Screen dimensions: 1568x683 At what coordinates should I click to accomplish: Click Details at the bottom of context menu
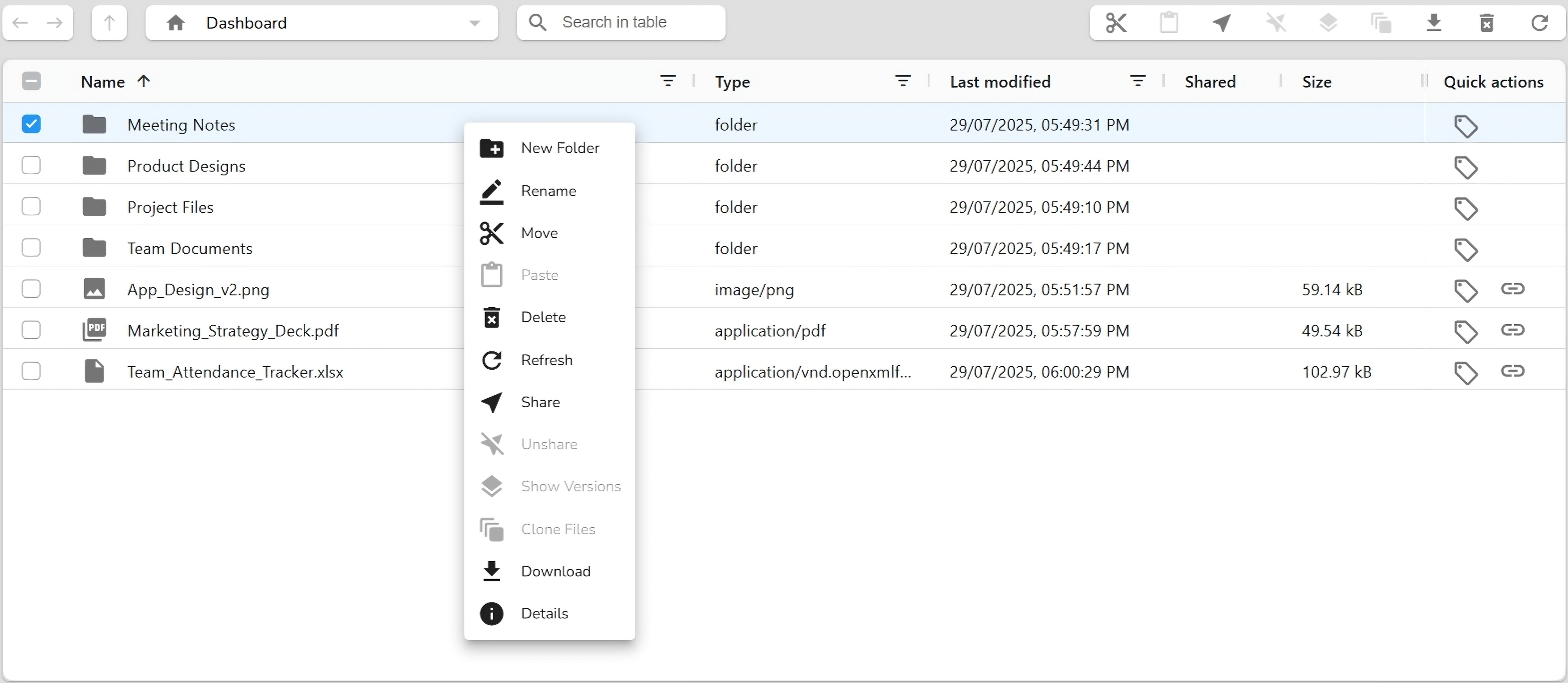[x=545, y=613]
